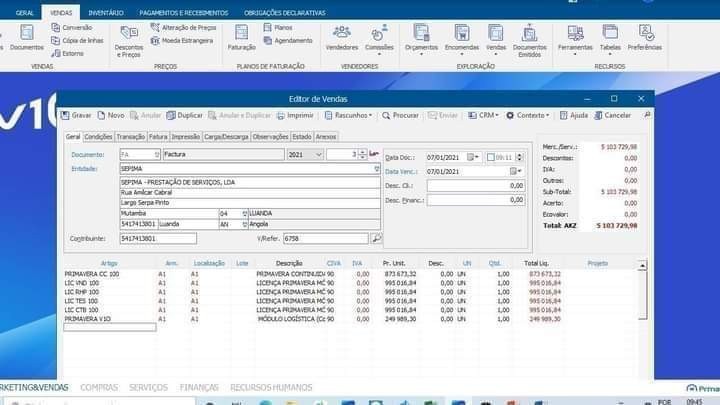Switch to the Transação tab
This screenshot has width=720, height=405.
(130, 136)
